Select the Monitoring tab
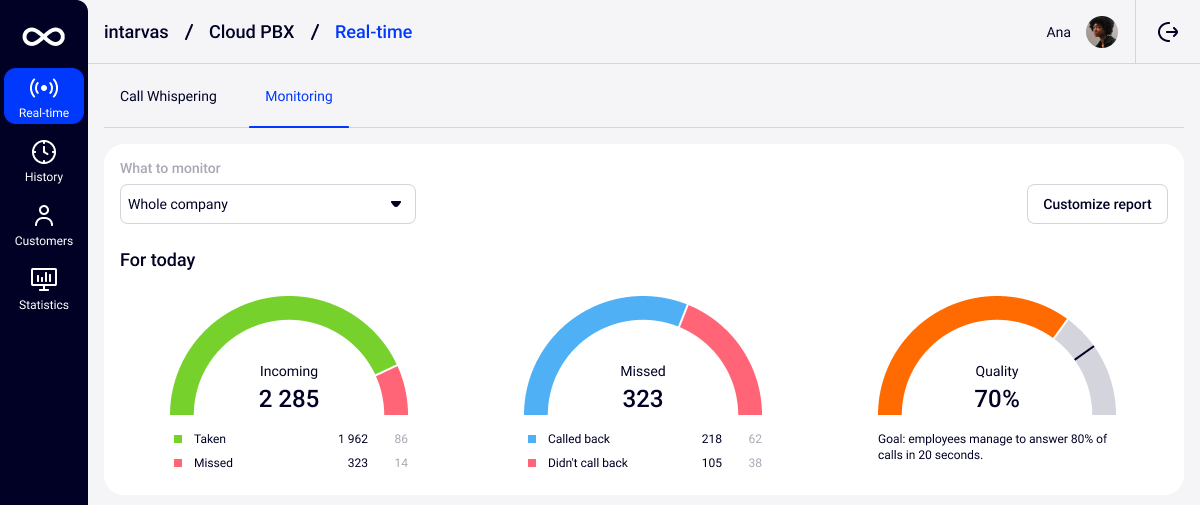Viewport: 1200px width, 505px height. point(298,97)
